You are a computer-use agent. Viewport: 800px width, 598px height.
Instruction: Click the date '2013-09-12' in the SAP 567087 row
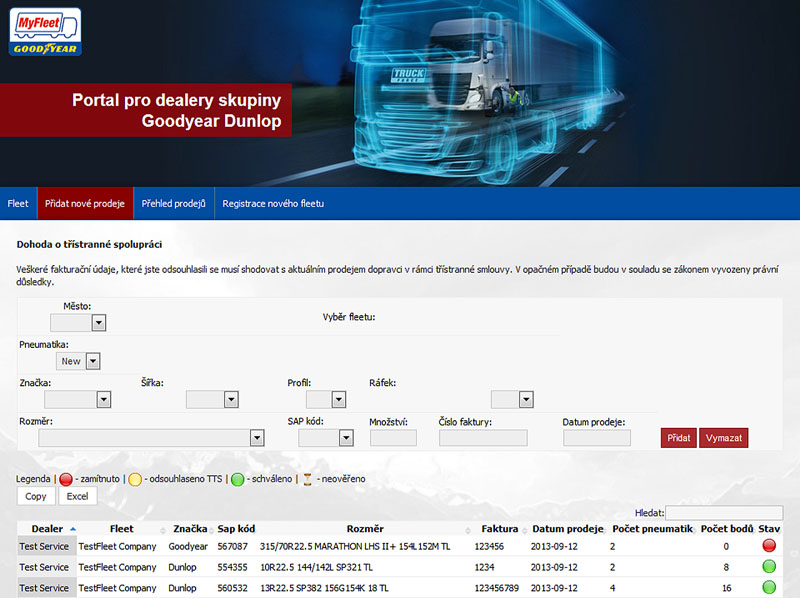pyautogui.click(x=554, y=546)
